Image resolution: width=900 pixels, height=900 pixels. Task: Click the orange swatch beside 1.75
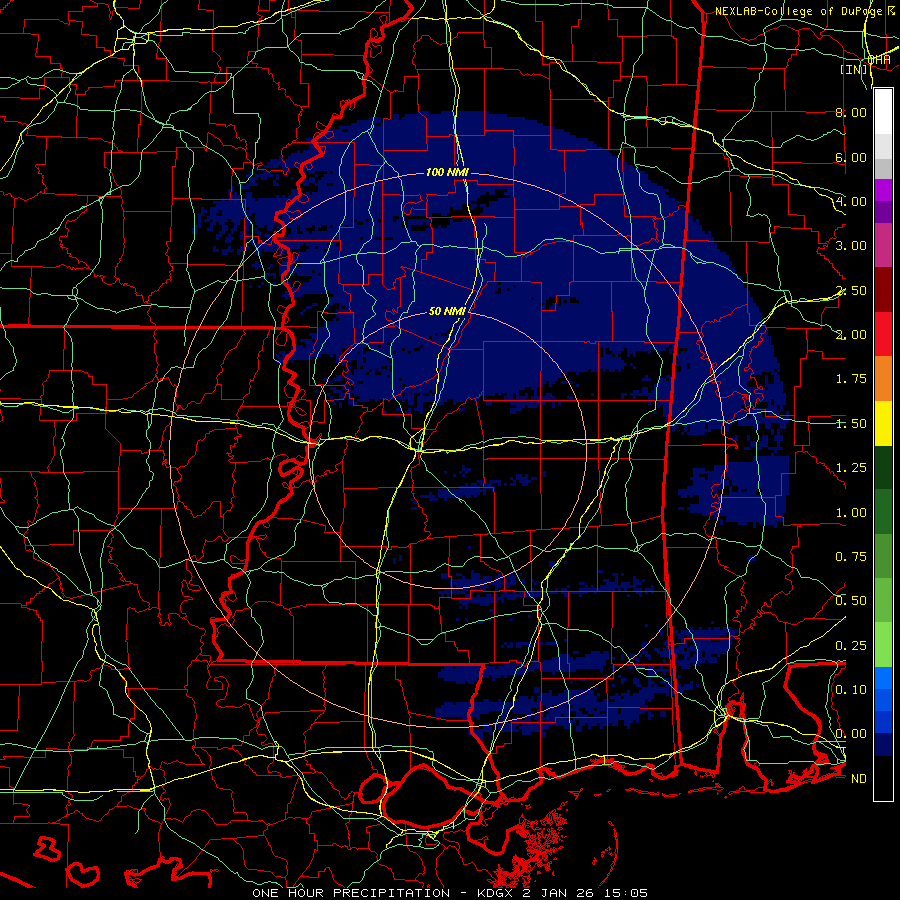(883, 379)
